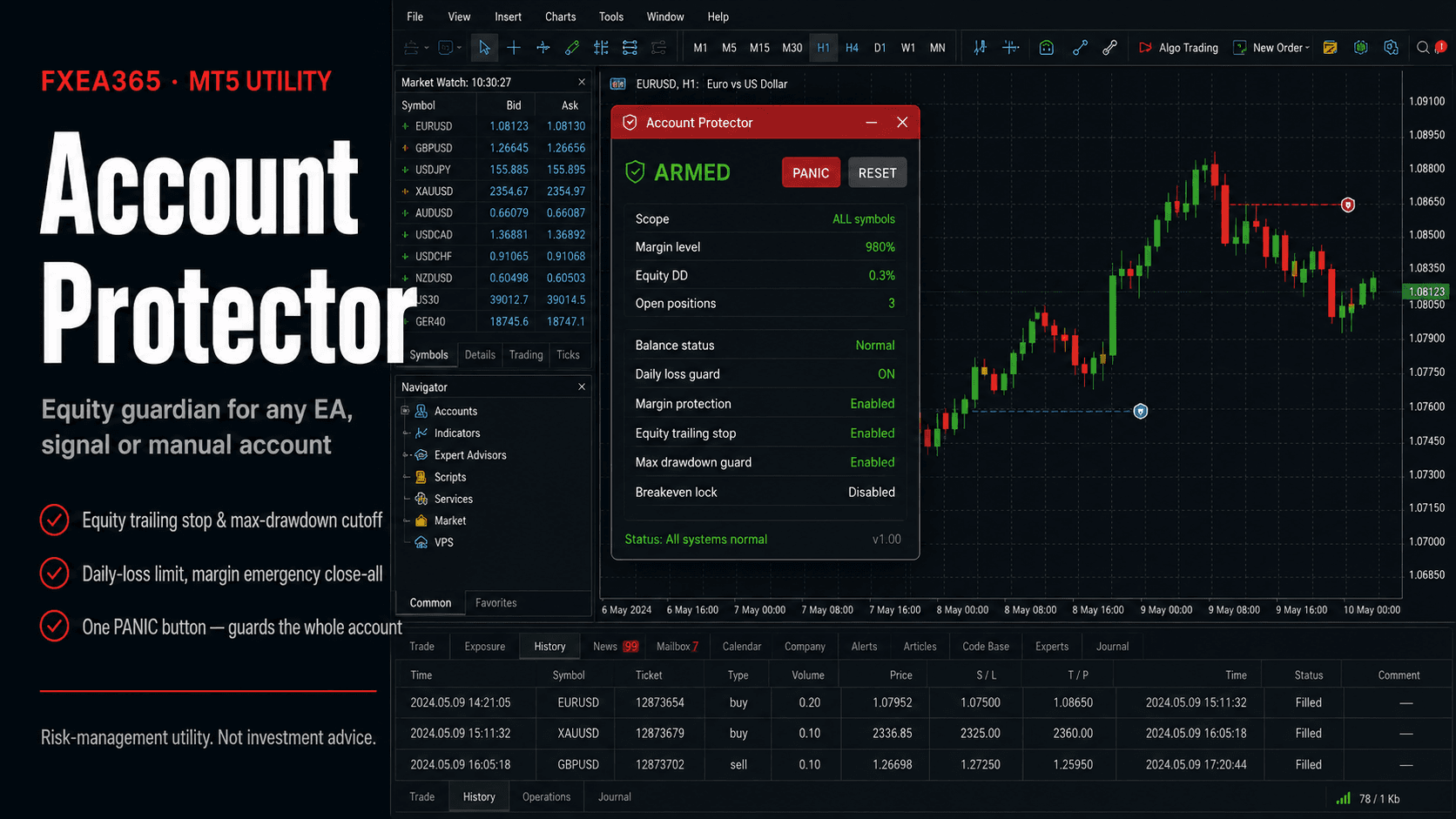1456x819 pixels.
Task: Open the Calendar tab in Toolbox
Action: pos(742,647)
